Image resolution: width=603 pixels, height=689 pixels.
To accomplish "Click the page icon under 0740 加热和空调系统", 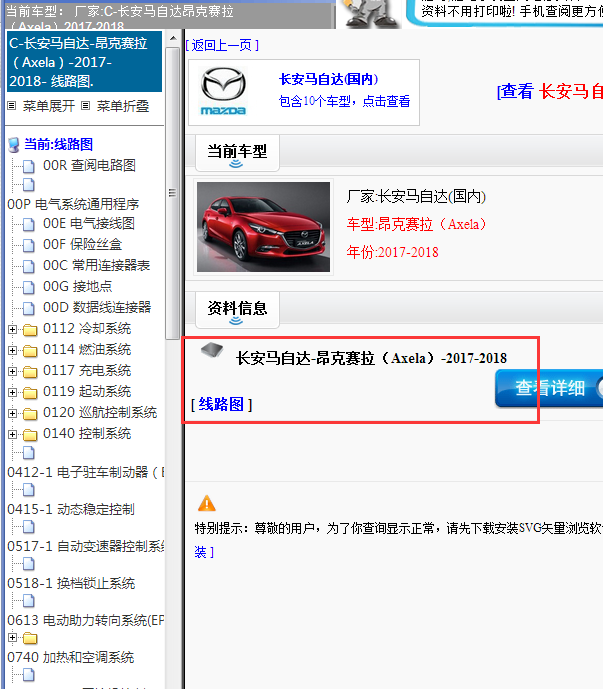I will (x=29, y=674).
